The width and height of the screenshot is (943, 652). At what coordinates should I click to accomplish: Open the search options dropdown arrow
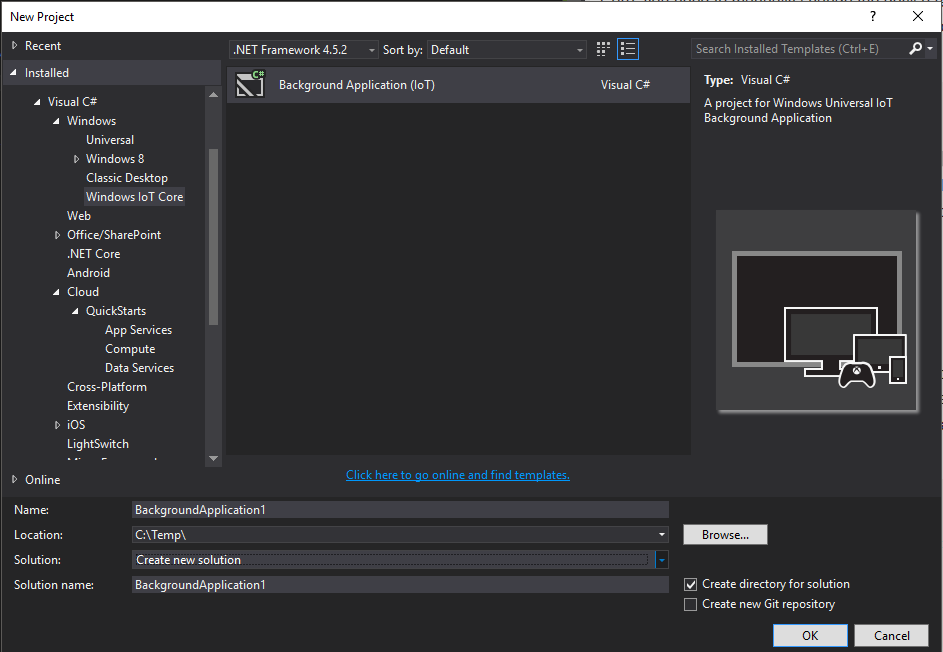point(930,49)
